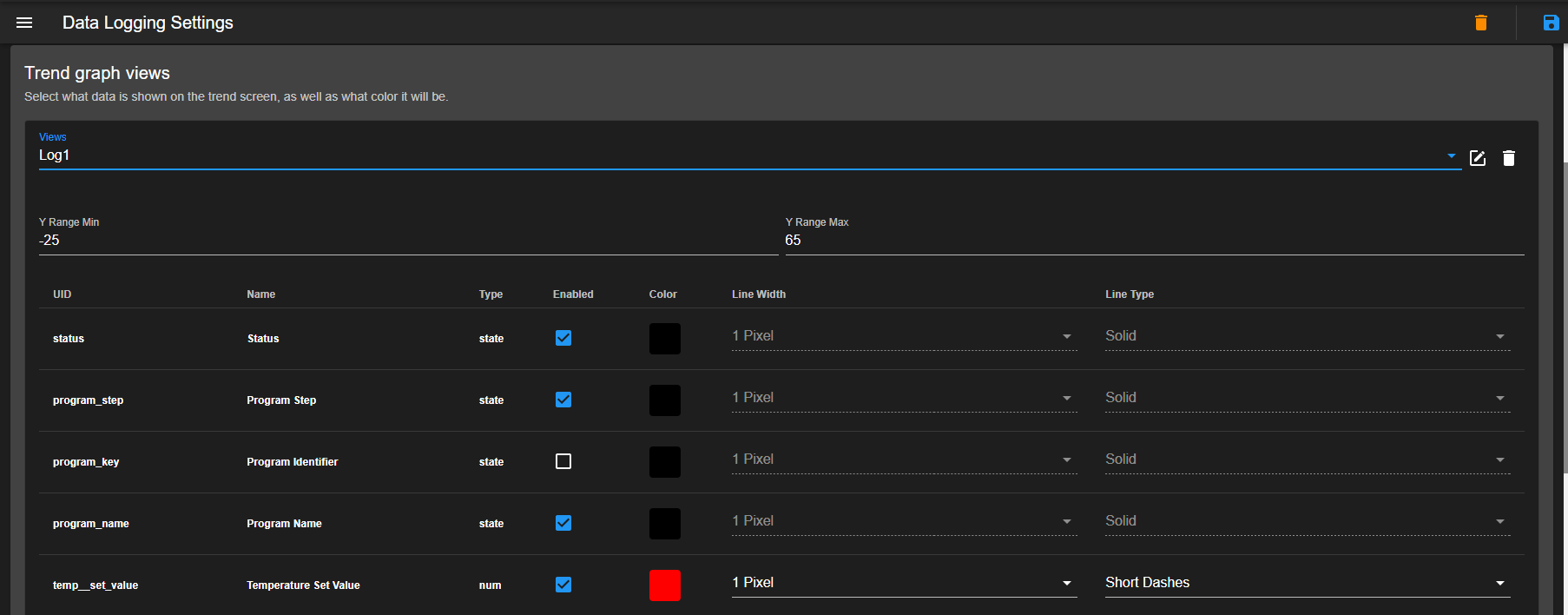Open the Program Step color swatch
The image size is (1568, 615).
click(x=665, y=400)
